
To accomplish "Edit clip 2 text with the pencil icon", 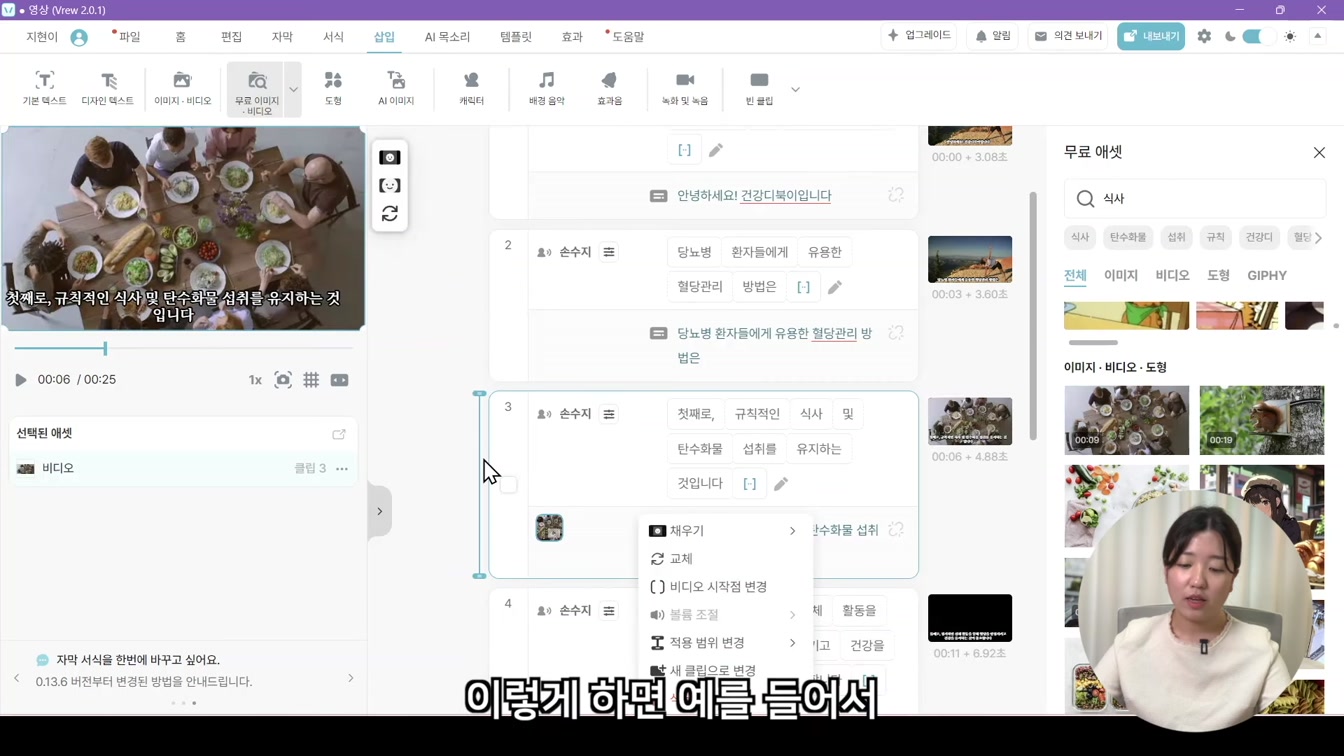I will (x=835, y=287).
